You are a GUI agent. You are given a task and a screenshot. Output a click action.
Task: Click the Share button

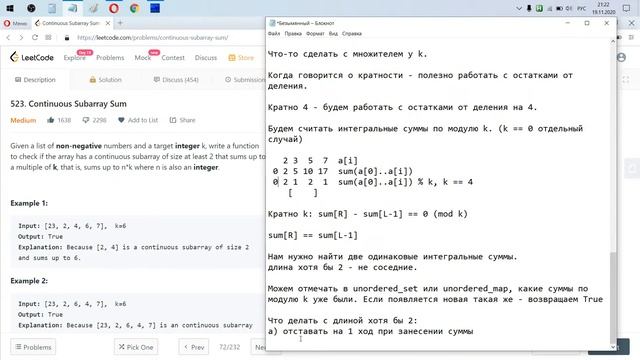pyautogui.click(x=182, y=120)
